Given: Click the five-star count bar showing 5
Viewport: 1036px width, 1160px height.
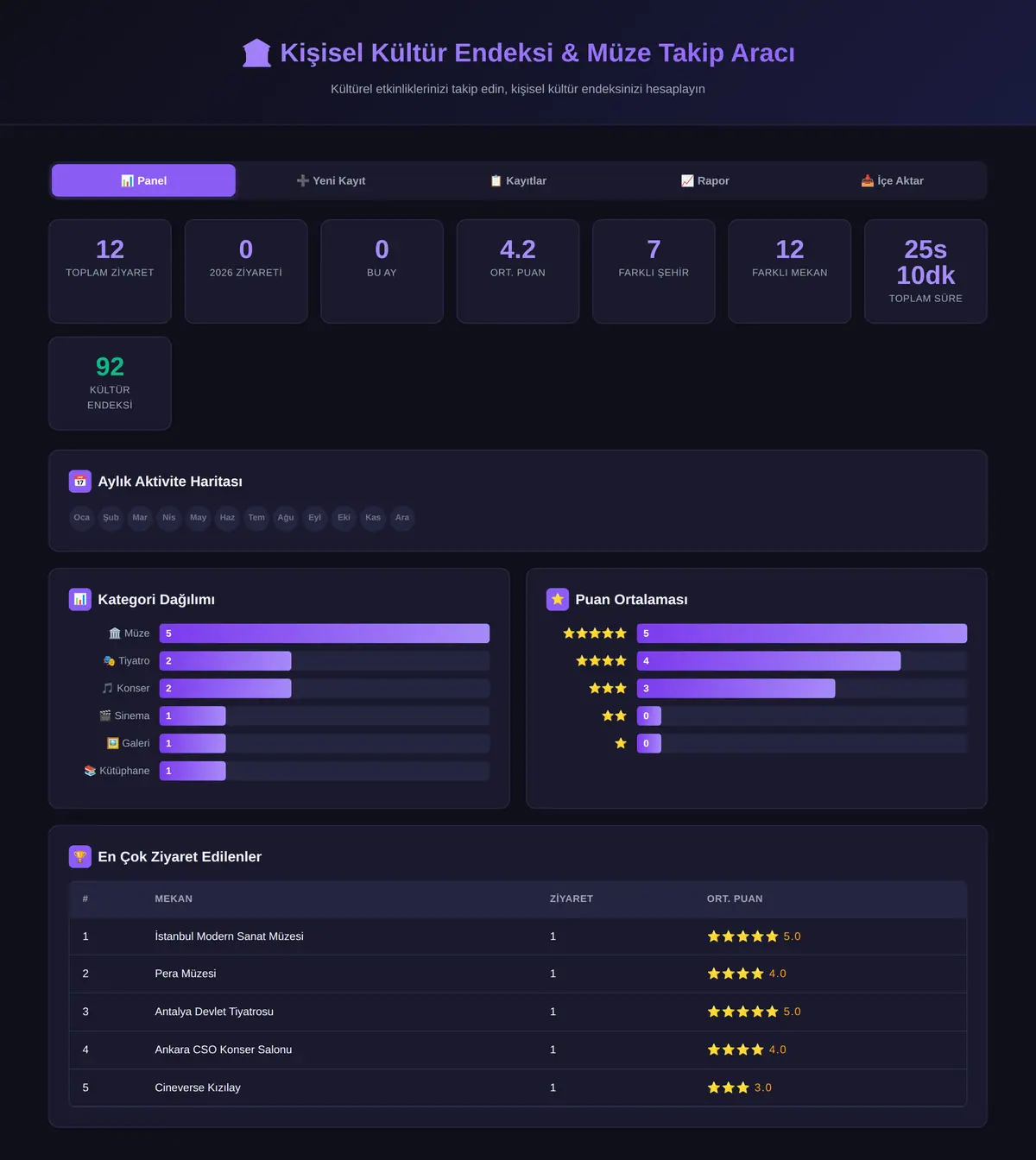Looking at the screenshot, I should [802, 634].
